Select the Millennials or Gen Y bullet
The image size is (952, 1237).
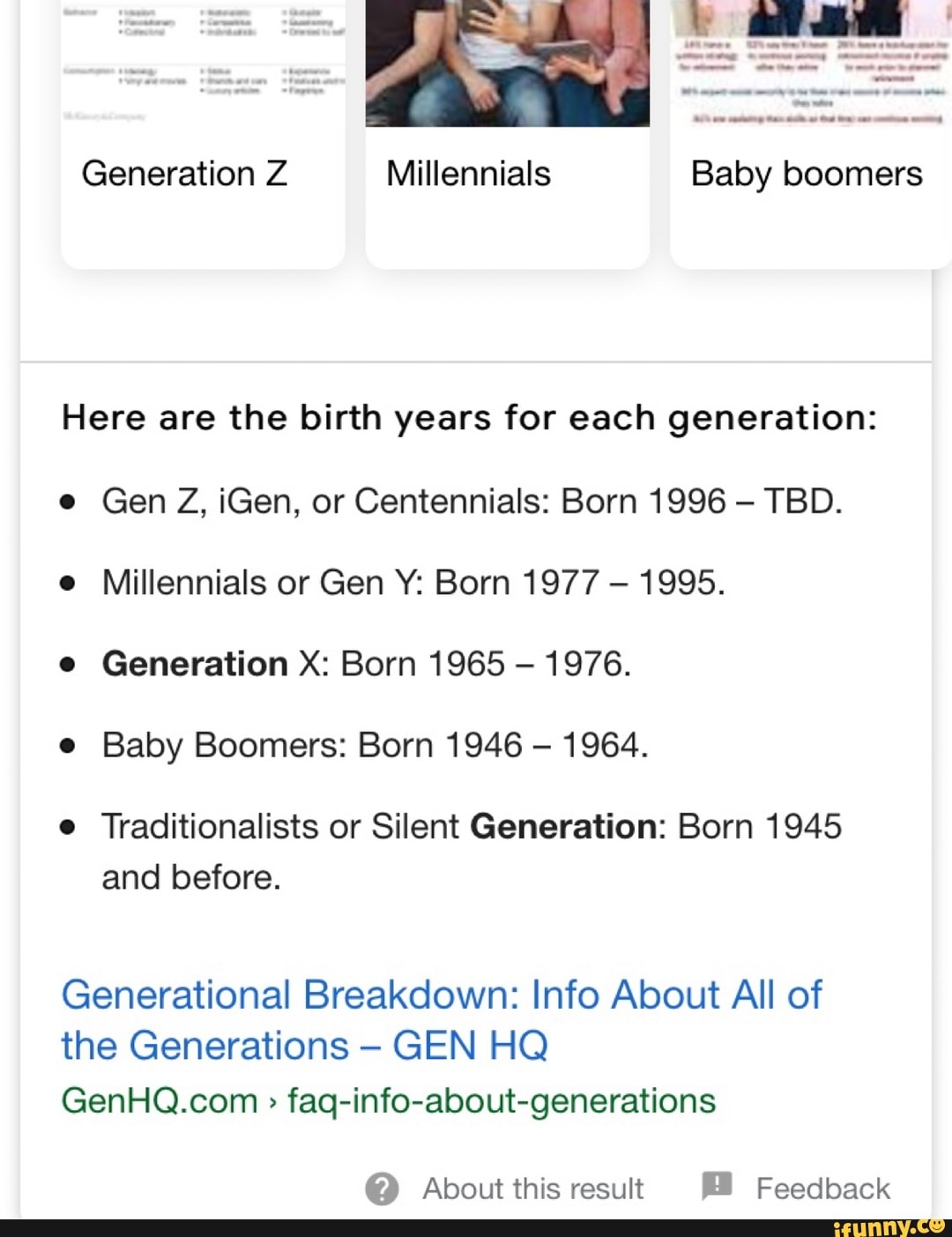pos(414,582)
